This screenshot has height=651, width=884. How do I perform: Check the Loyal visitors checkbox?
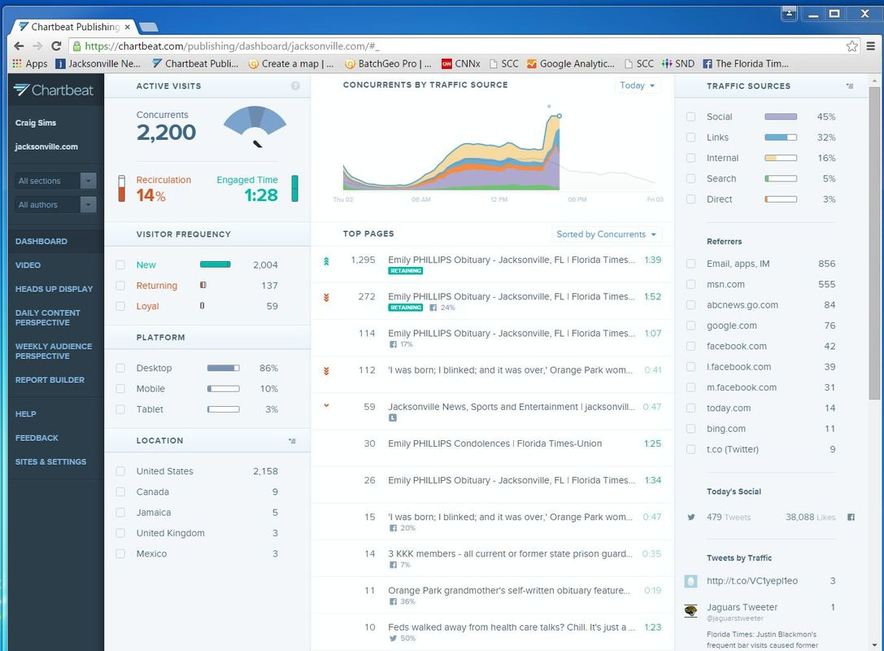[x=120, y=306]
